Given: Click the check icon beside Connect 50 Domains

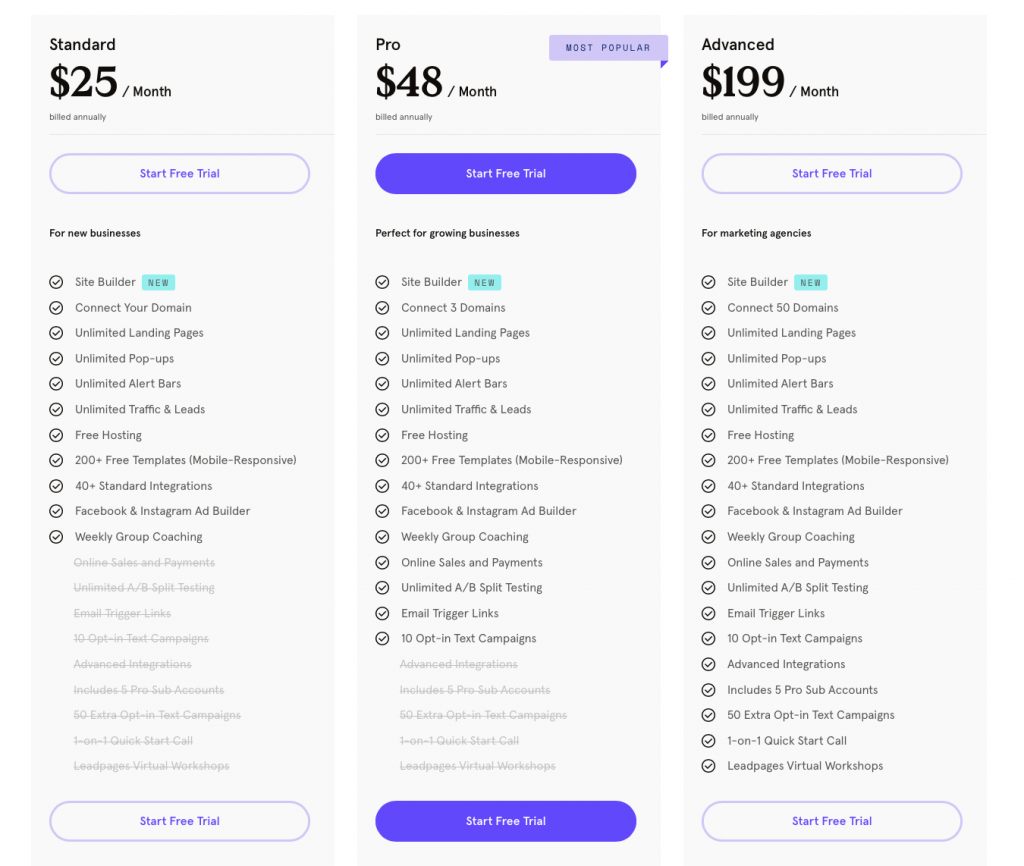Looking at the screenshot, I should tap(708, 308).
